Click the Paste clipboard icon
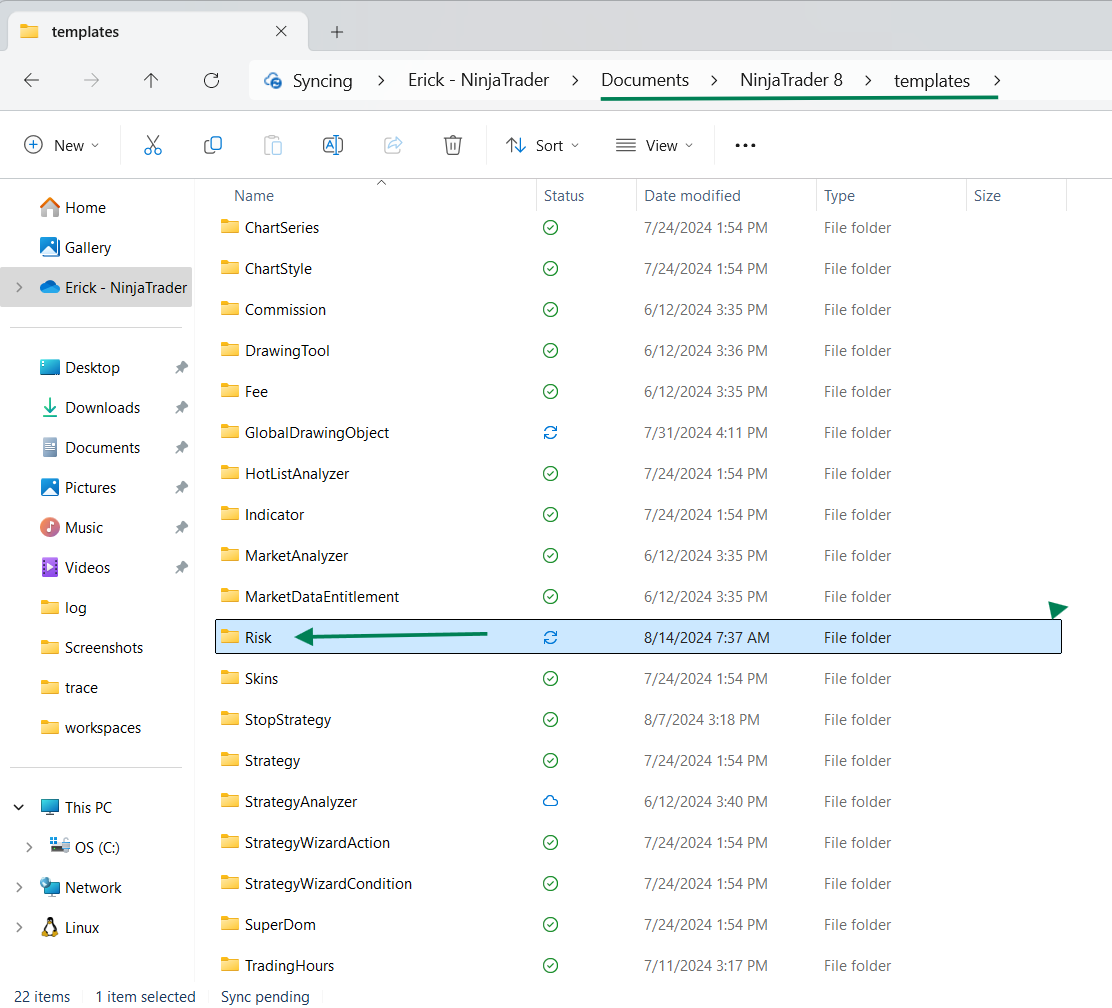 click(x=273, y=145)
